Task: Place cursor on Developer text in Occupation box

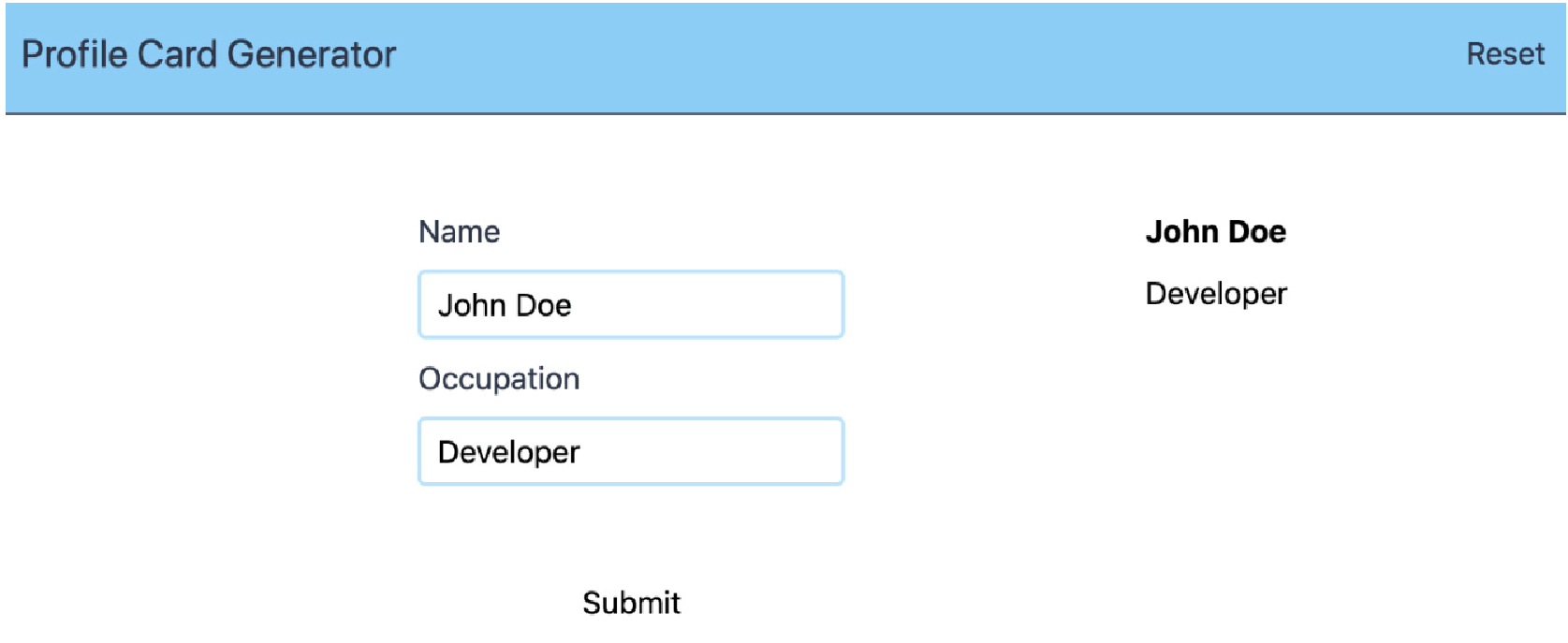Action: coord(508,452)
